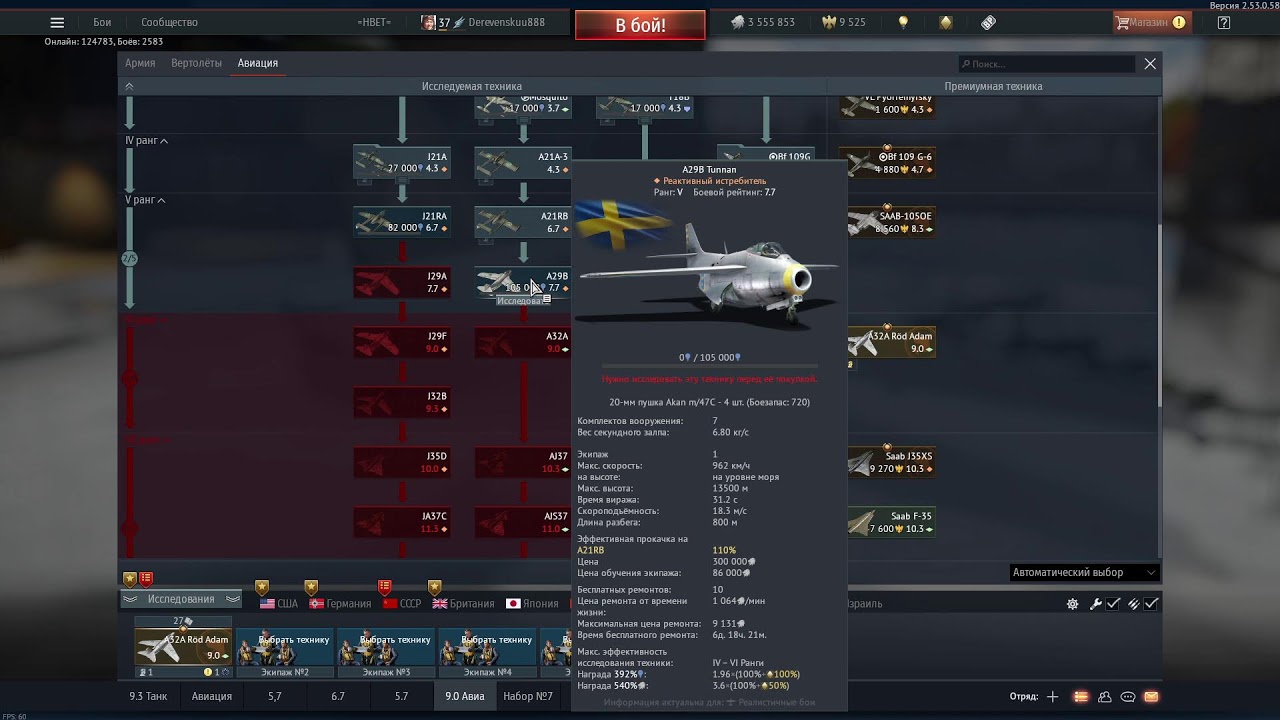
Task: Open the lightbulb hints icon in top bar
Action: click(903, 22)
